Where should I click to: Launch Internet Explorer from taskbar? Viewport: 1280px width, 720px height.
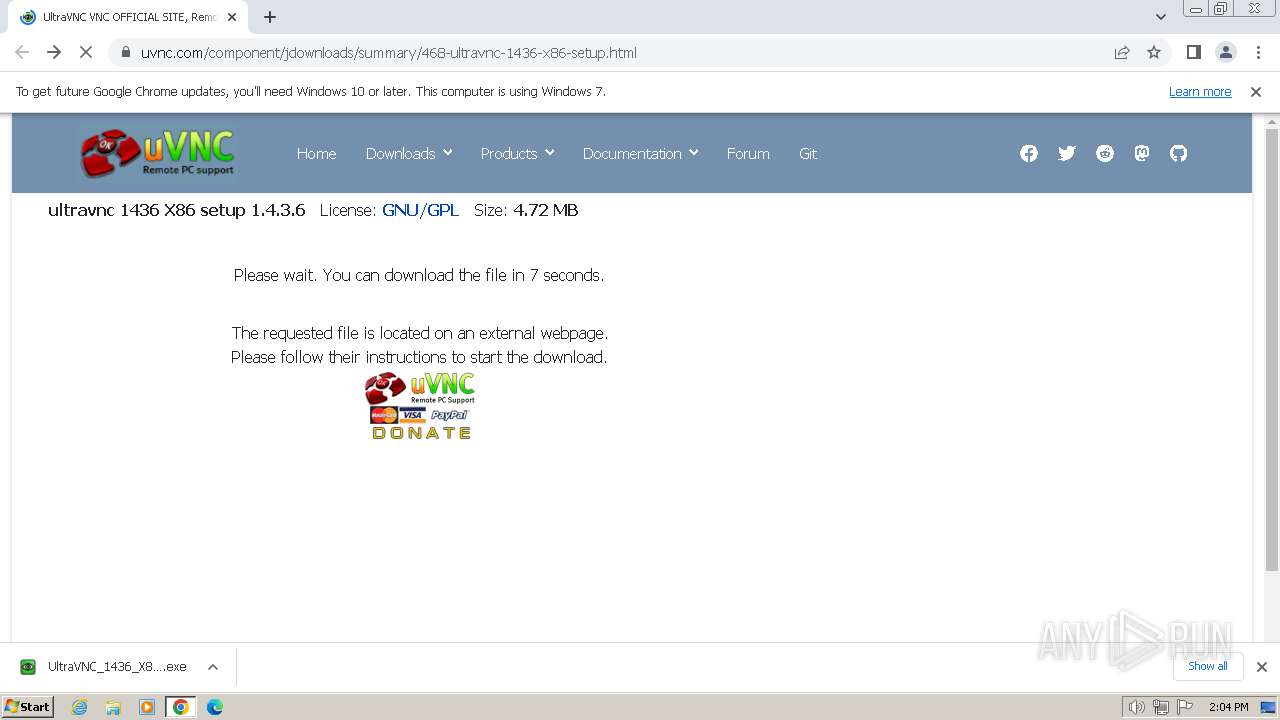click(x=80, y=706)
